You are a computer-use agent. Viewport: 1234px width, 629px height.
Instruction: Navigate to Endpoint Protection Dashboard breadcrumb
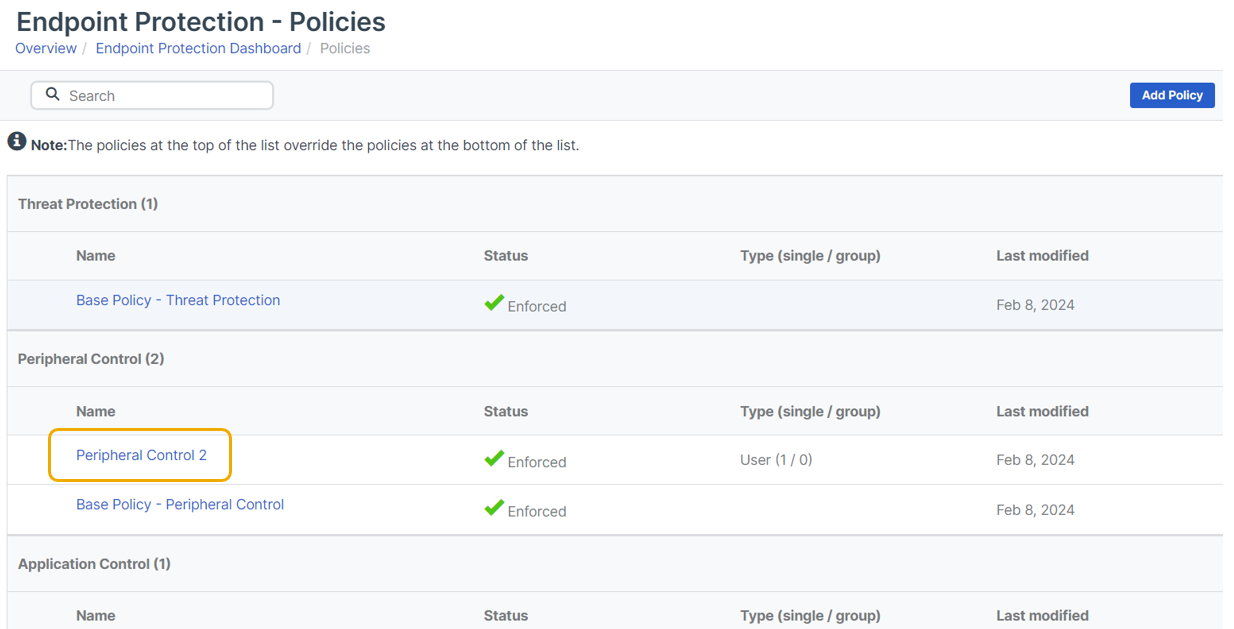click(x=198, y=48)
